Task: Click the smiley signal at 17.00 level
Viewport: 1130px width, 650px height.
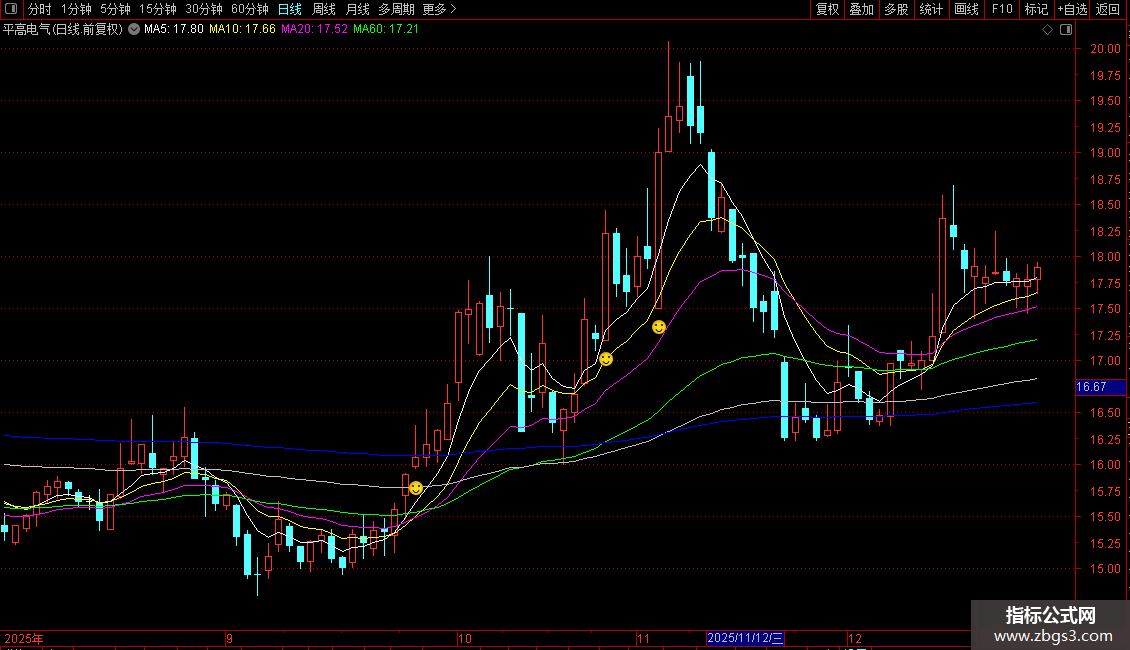Action: click(606, 359)
